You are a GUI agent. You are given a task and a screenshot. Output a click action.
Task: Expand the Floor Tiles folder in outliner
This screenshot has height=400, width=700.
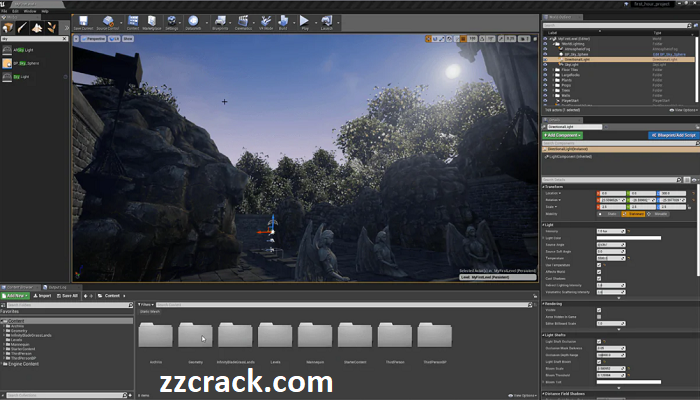tap(554, 70)
